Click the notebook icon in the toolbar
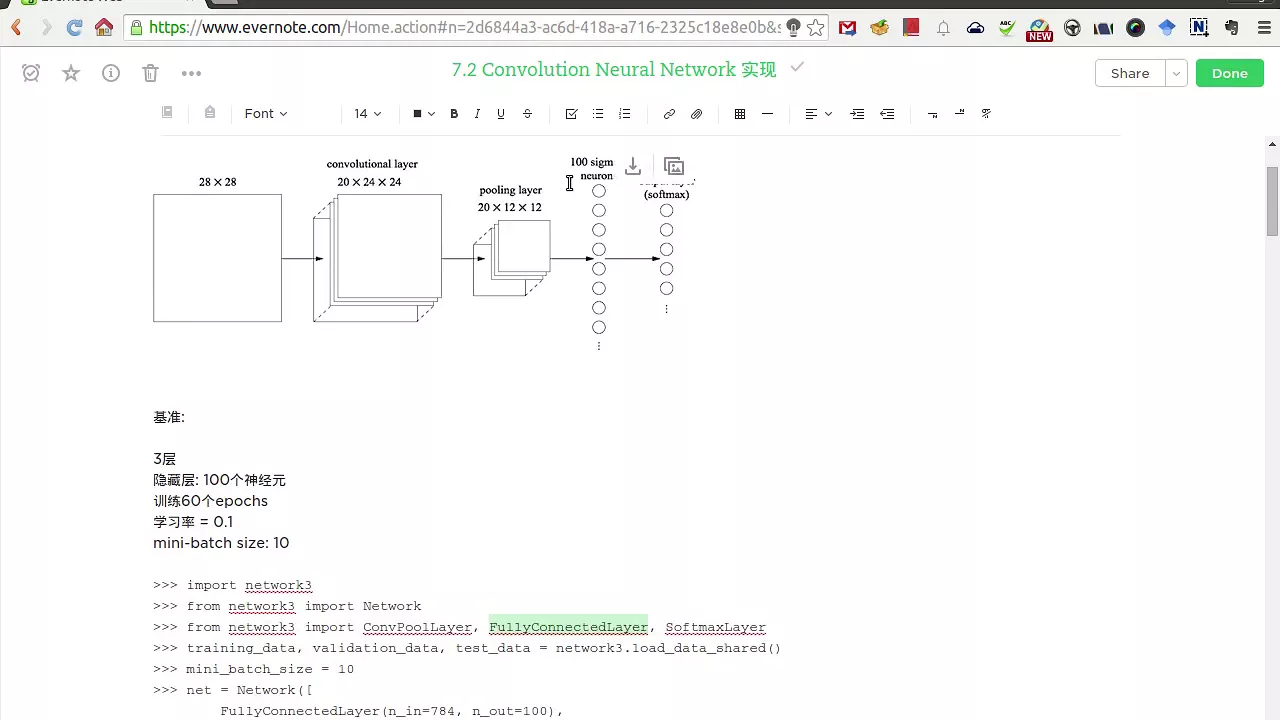The width and height of the screenshot is (1280, 720). [167, 113]
